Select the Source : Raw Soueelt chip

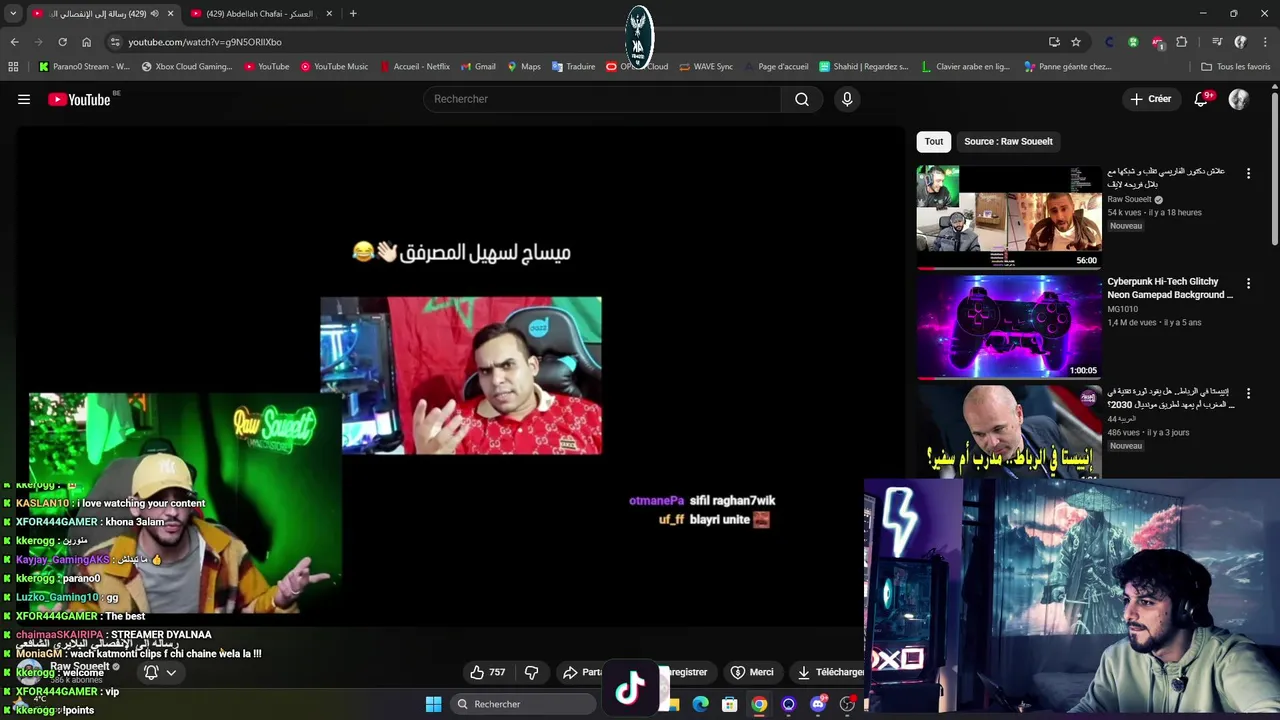coord(1008,141)
